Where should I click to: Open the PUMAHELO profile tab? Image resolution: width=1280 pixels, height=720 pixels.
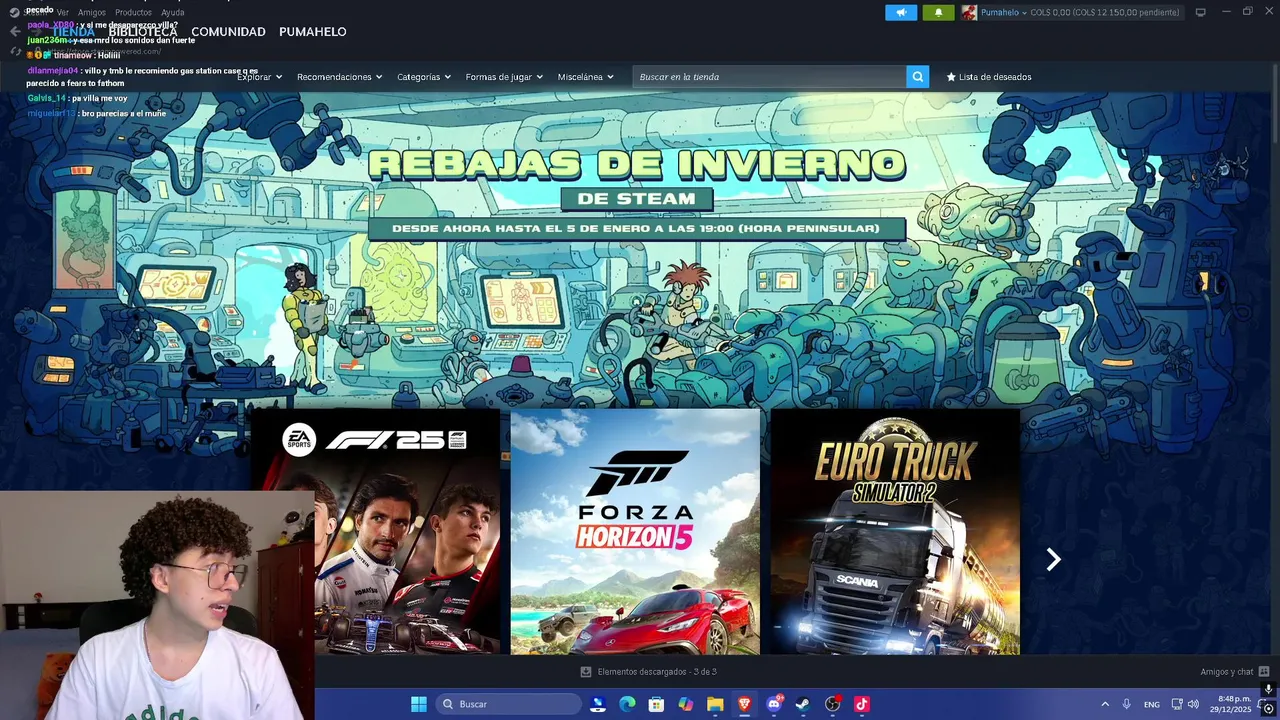click(313, 32)
